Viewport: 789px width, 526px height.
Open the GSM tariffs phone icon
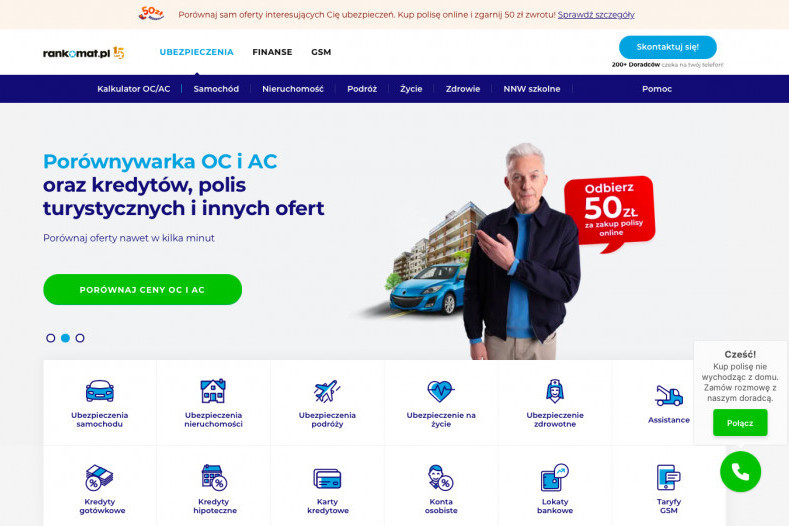point(669,477)
